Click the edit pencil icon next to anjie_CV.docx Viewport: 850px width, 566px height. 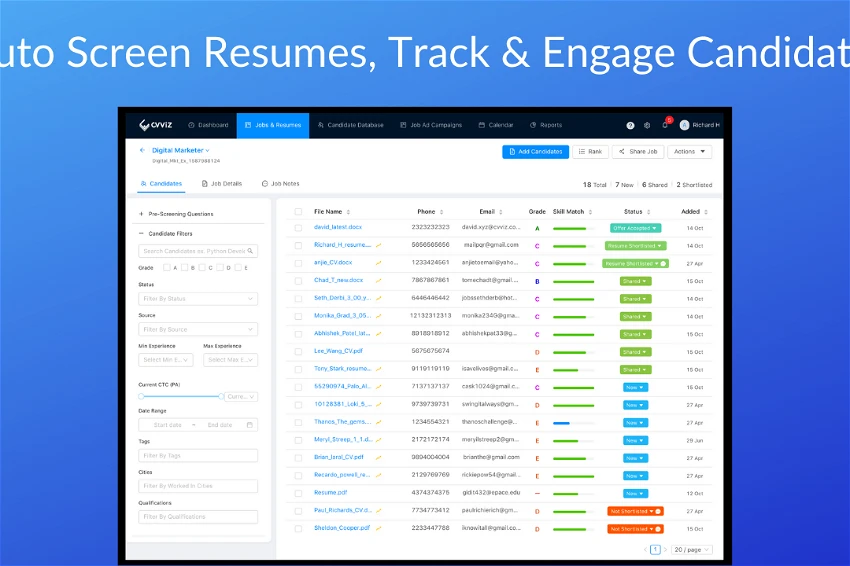(x=378, y=263)
